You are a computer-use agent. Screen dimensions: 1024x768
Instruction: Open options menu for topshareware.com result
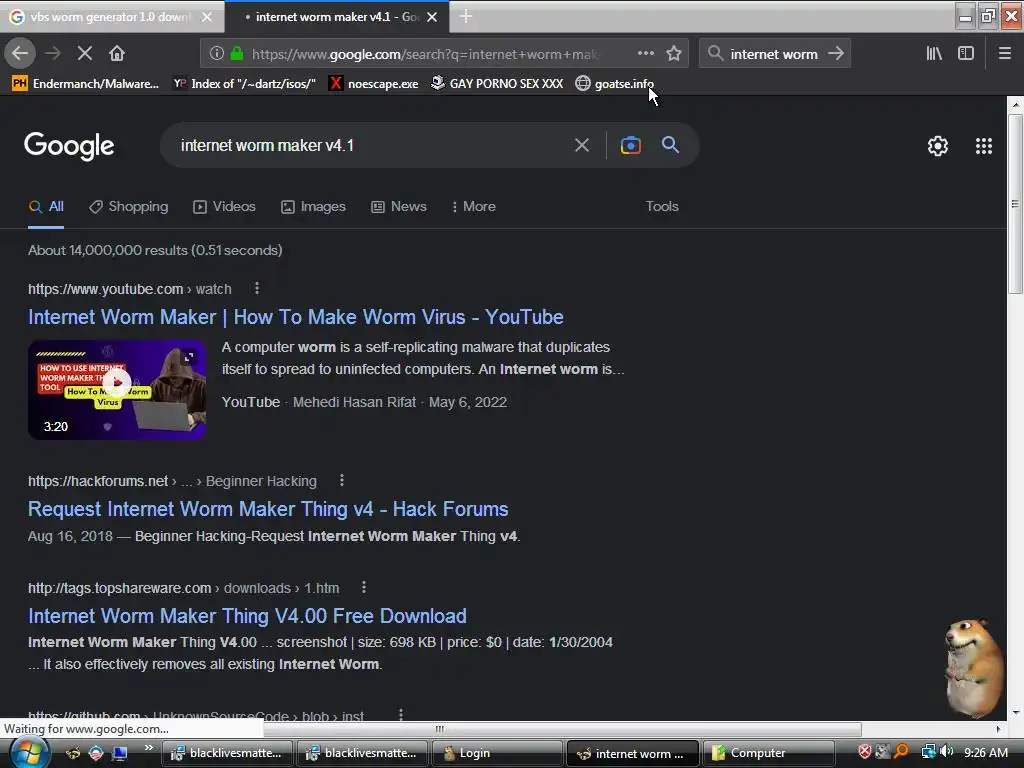[364, 588]
